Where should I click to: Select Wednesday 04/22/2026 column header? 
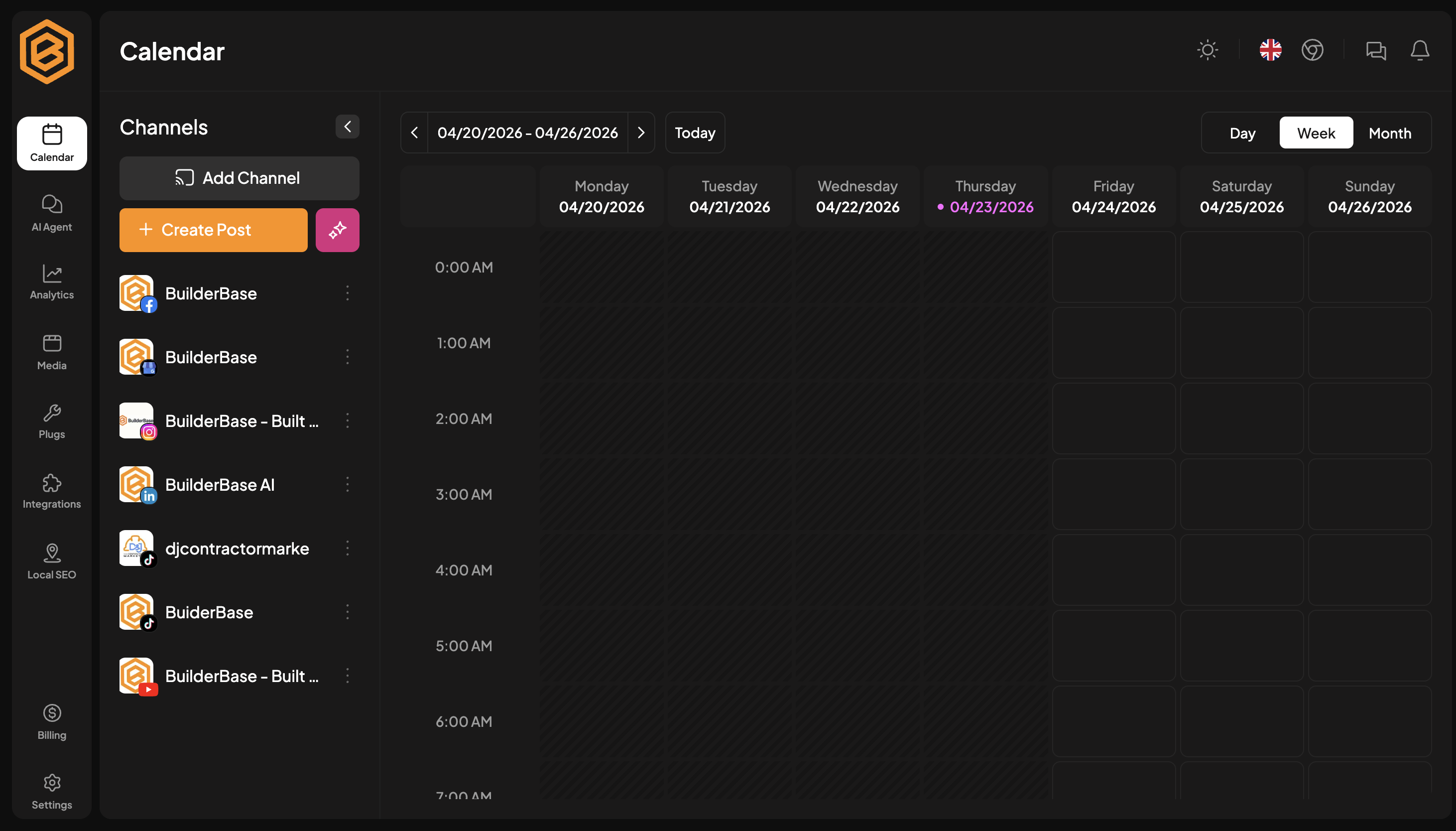point(857,196)
